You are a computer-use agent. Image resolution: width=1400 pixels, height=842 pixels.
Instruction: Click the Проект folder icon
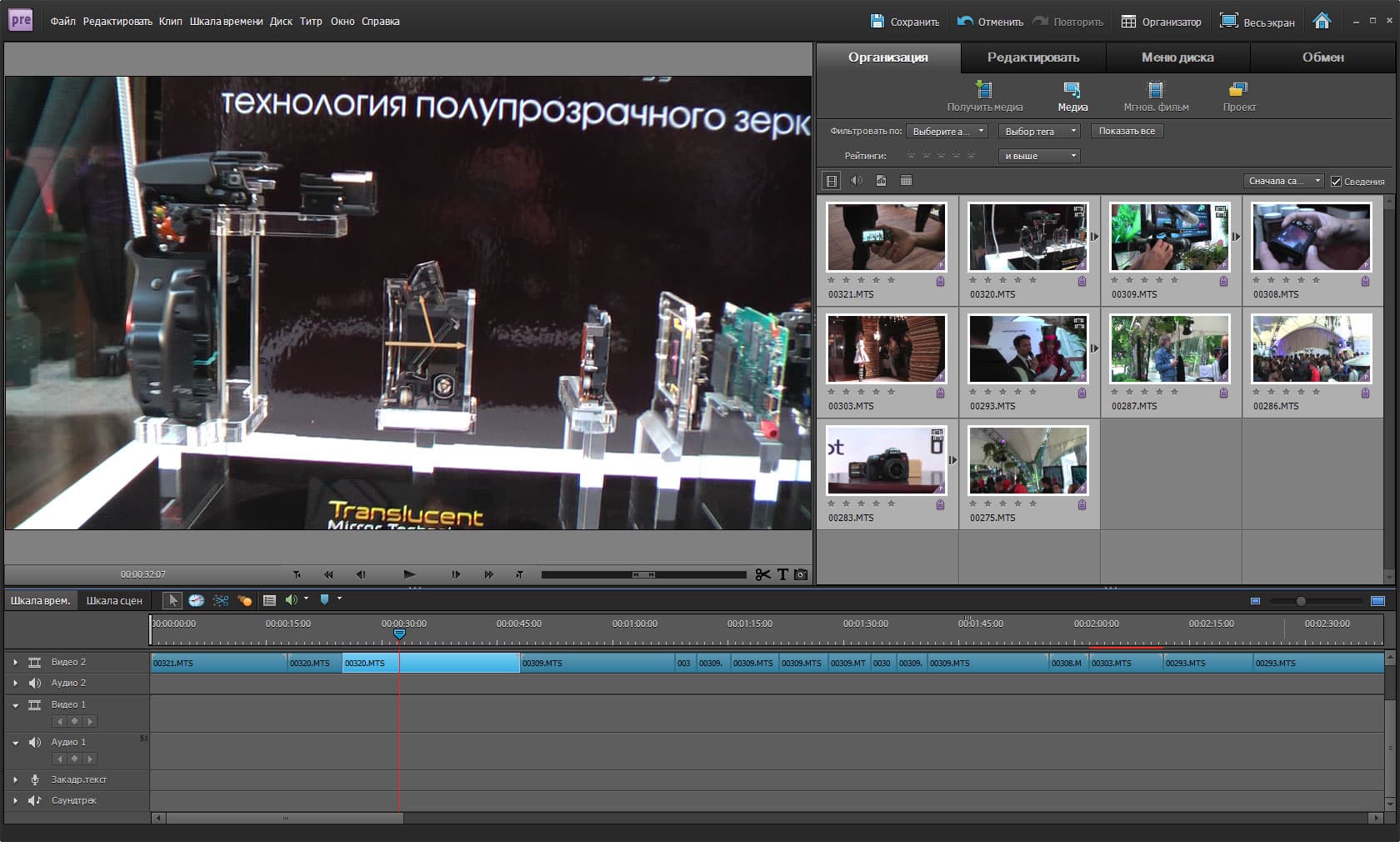click(x=1238, y=90)
